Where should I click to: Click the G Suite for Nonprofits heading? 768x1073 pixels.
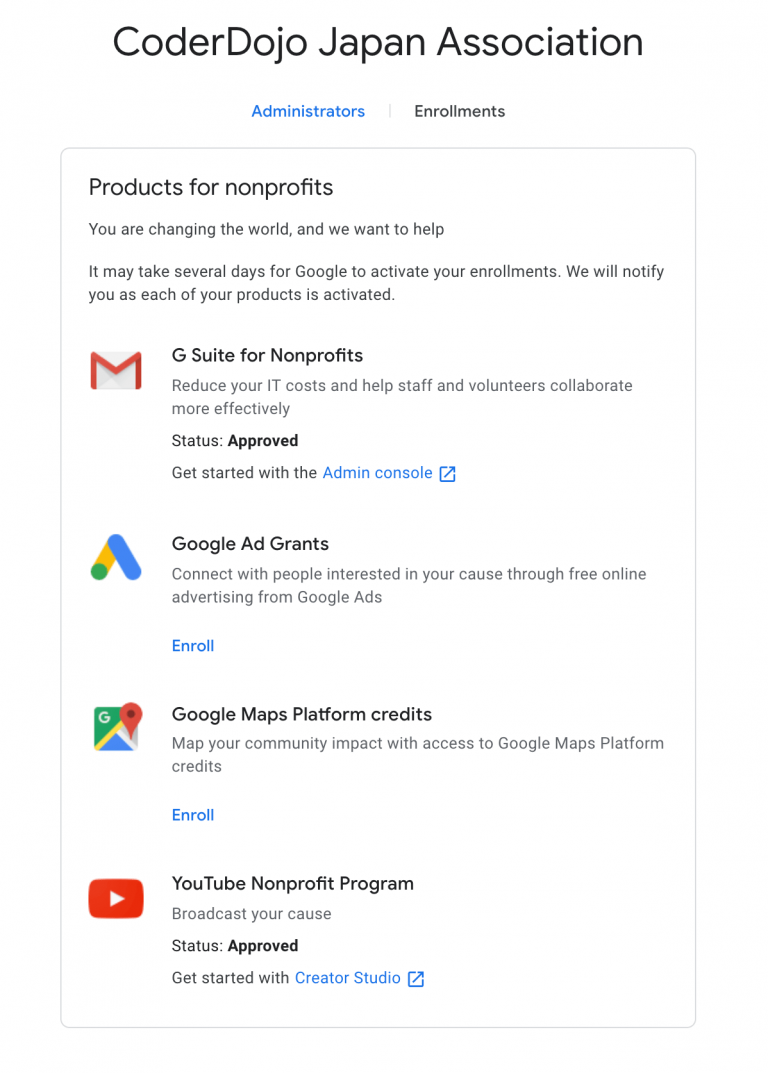coord(267,356)
